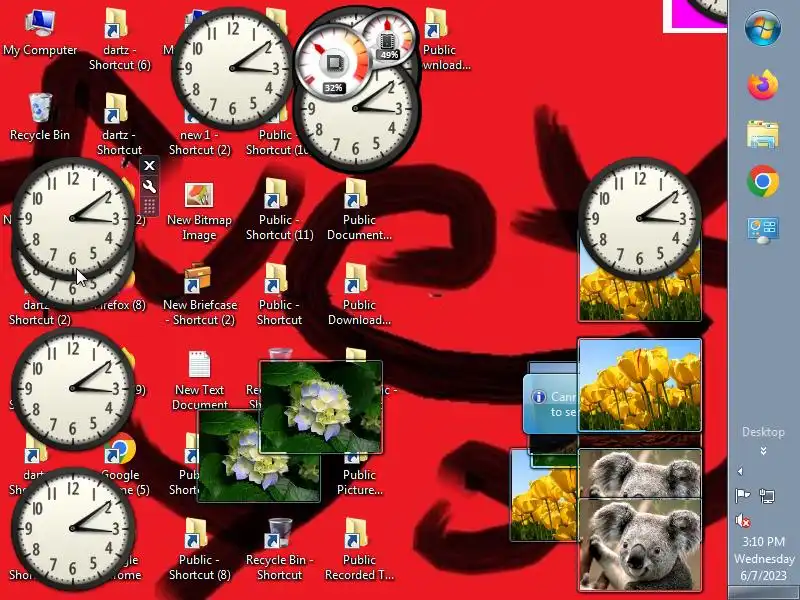The image size is (800, 600).
Task: Open the Public - Shortcut (11) folder
Action: click(279, 210)
